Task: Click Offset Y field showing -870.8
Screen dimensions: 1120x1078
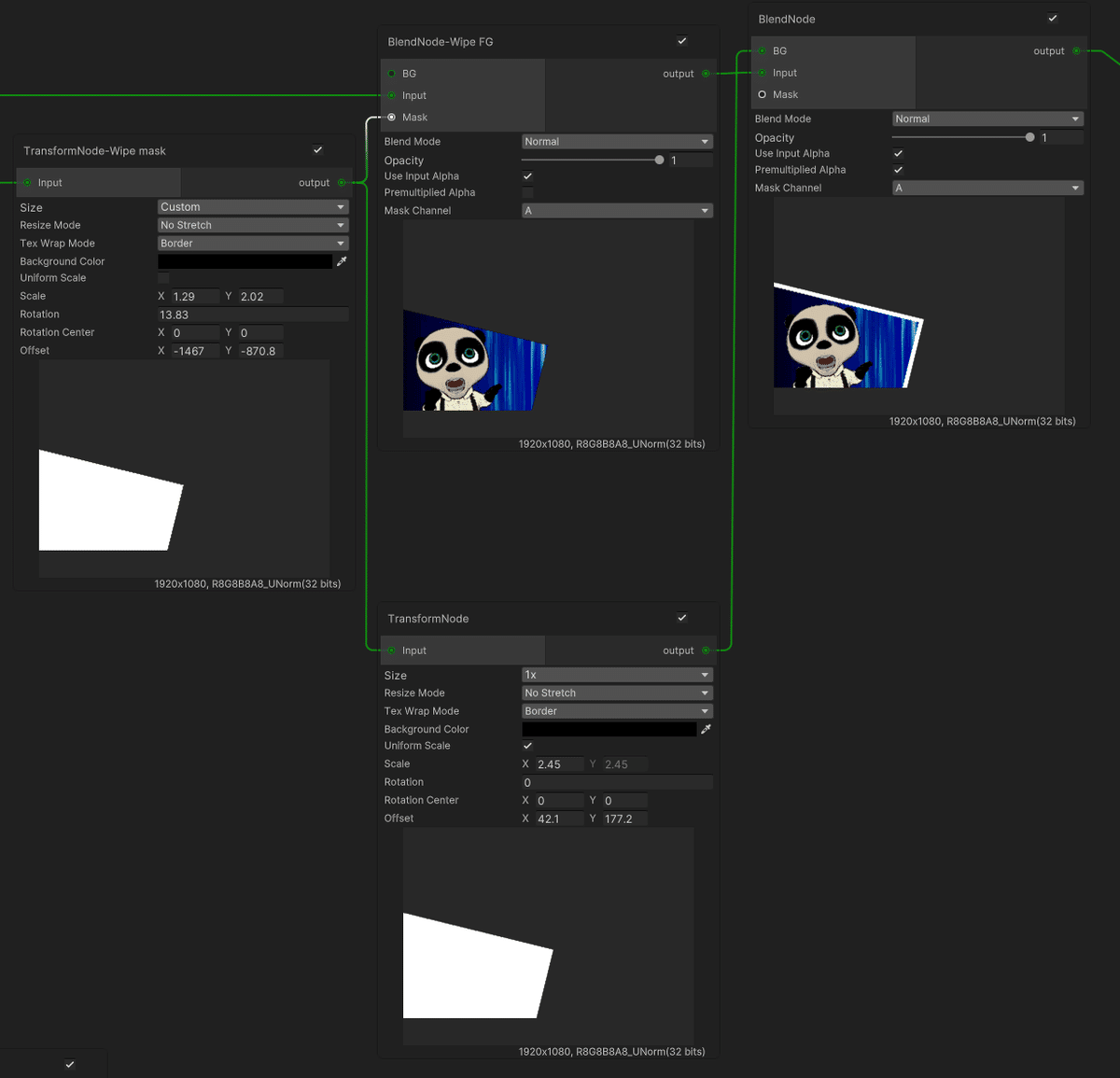Action: (x=261, y=351)
